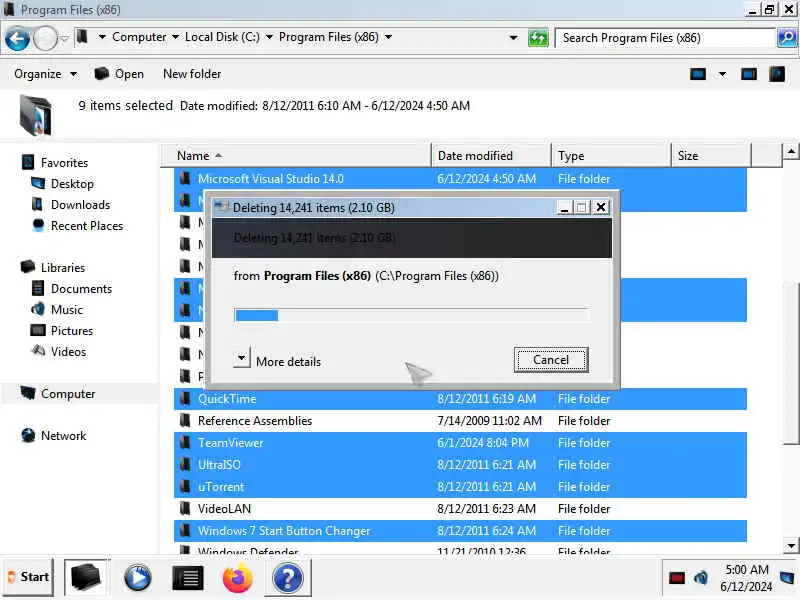This screenshot has width=800, height=600.
Task: Click in the Search Program Files (x86) box
Action: [x=665, y=38]
